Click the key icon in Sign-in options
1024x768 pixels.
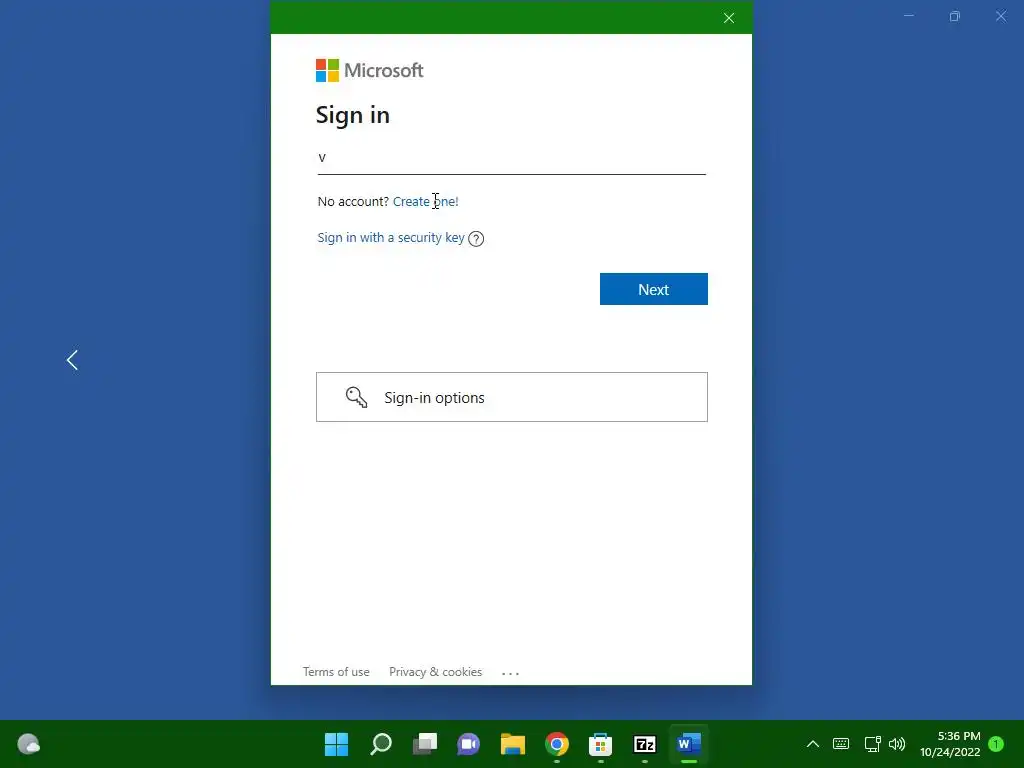[x=357, y=397]
